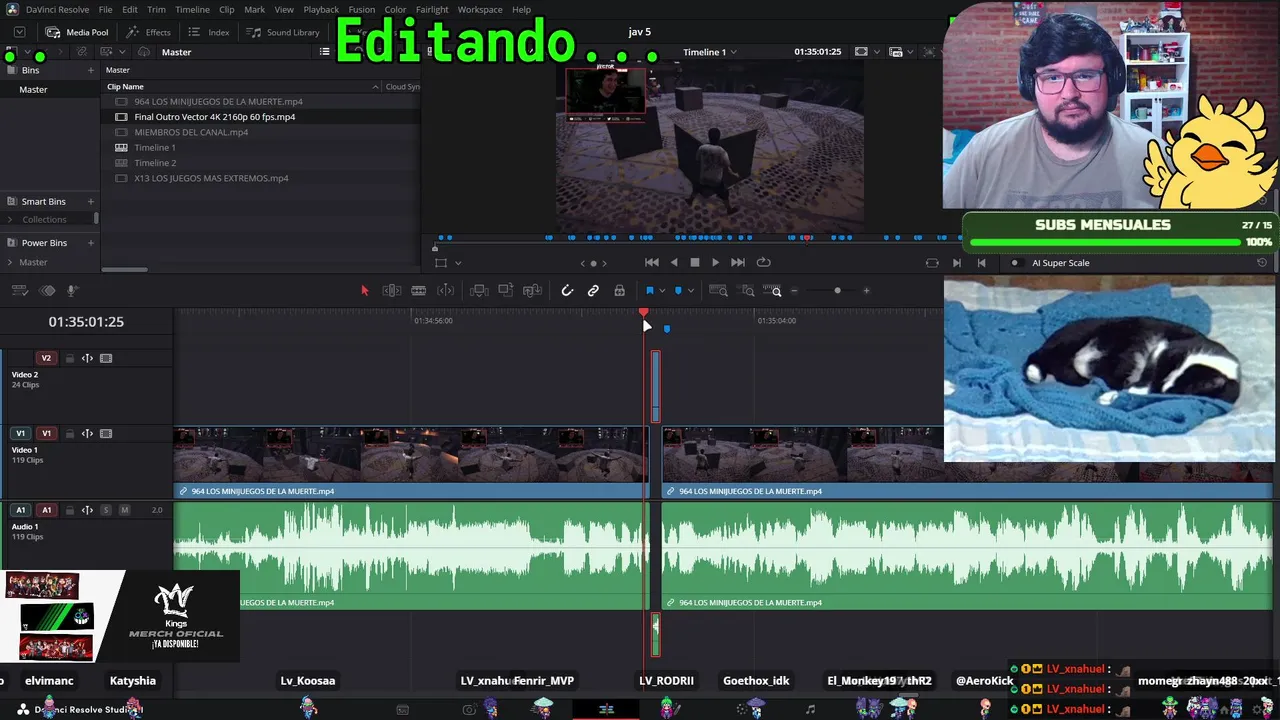Image resolution: width=1280 pixels, height=720 pixels.
Task: Click the A1 source patch badge
Action: [20, 510]
